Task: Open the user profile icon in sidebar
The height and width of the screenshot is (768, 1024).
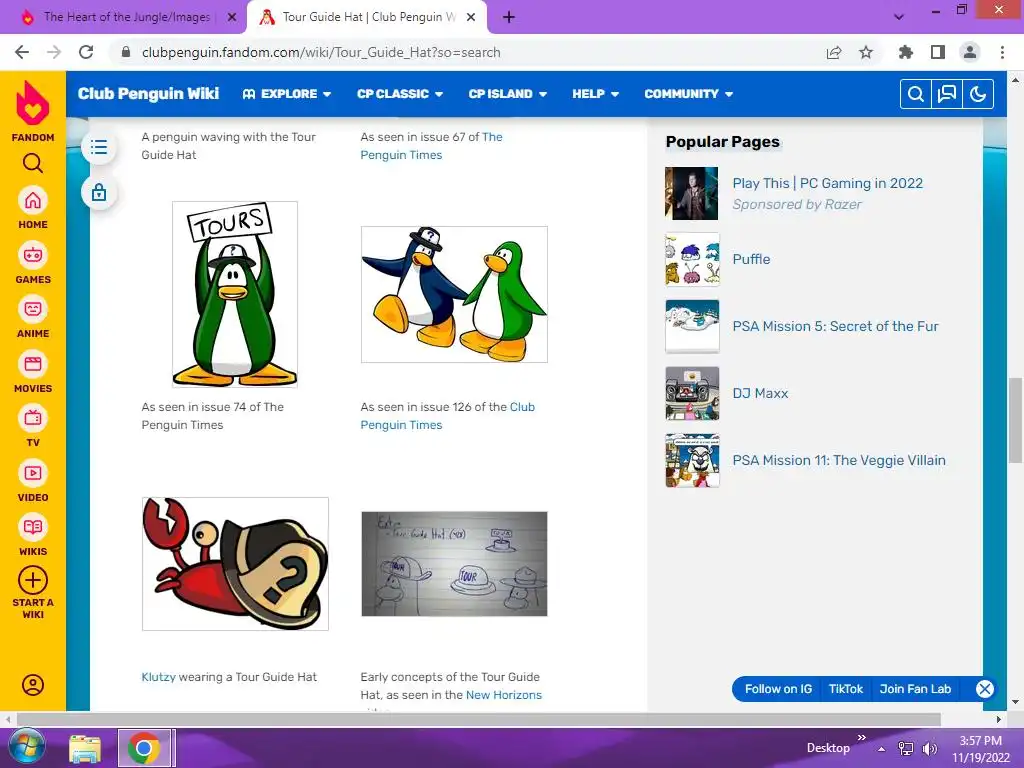Action: [x=33, y=684]
